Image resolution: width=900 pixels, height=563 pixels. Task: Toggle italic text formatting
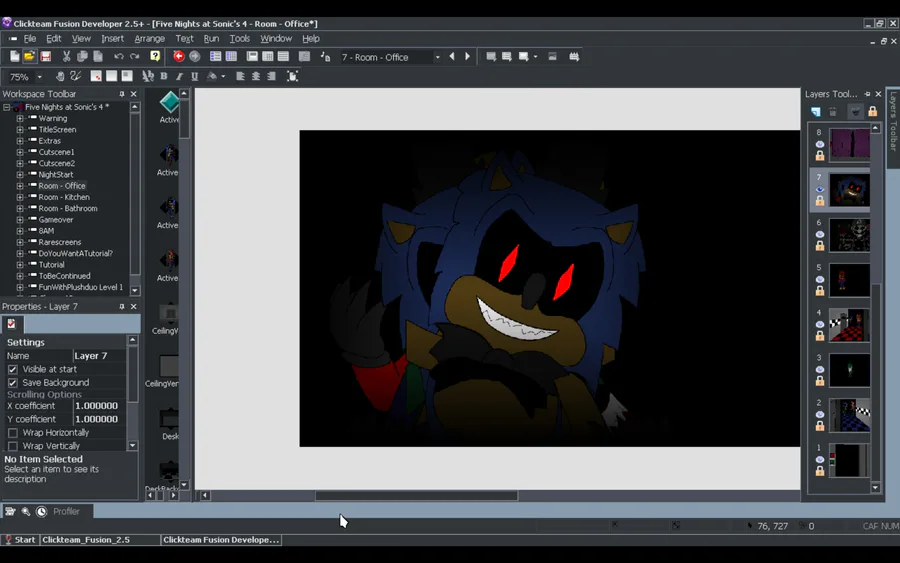coord(179,76)
